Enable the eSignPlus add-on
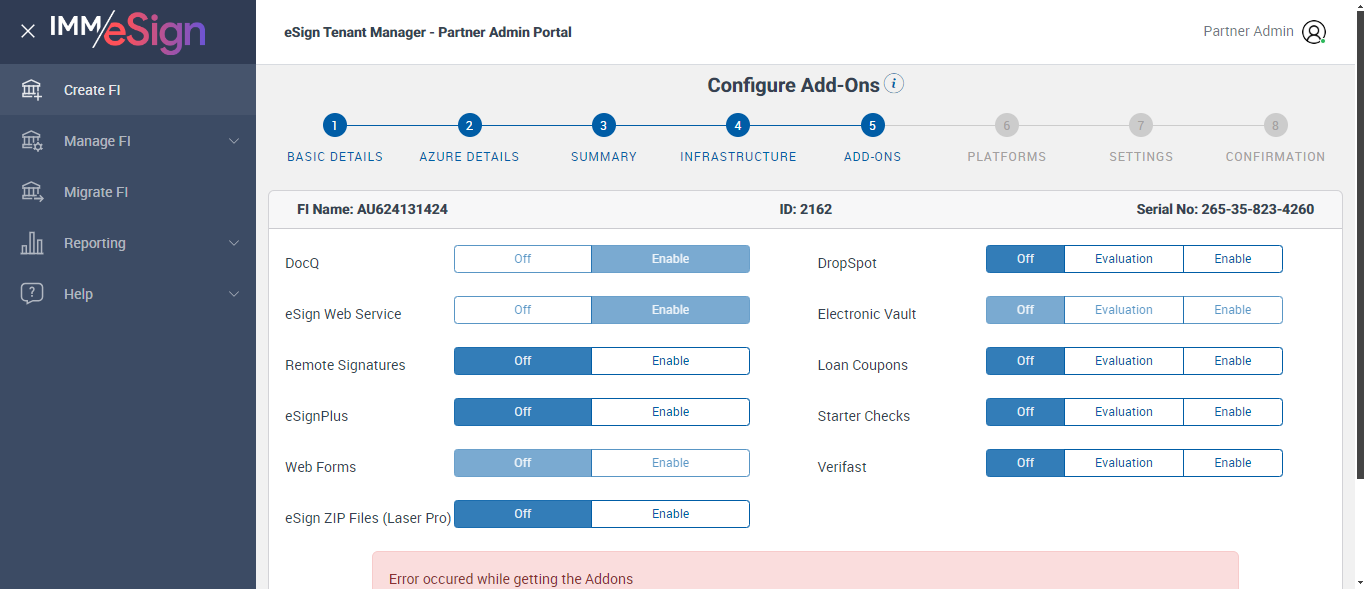1366x589 pixels. (x=670, y=412)
